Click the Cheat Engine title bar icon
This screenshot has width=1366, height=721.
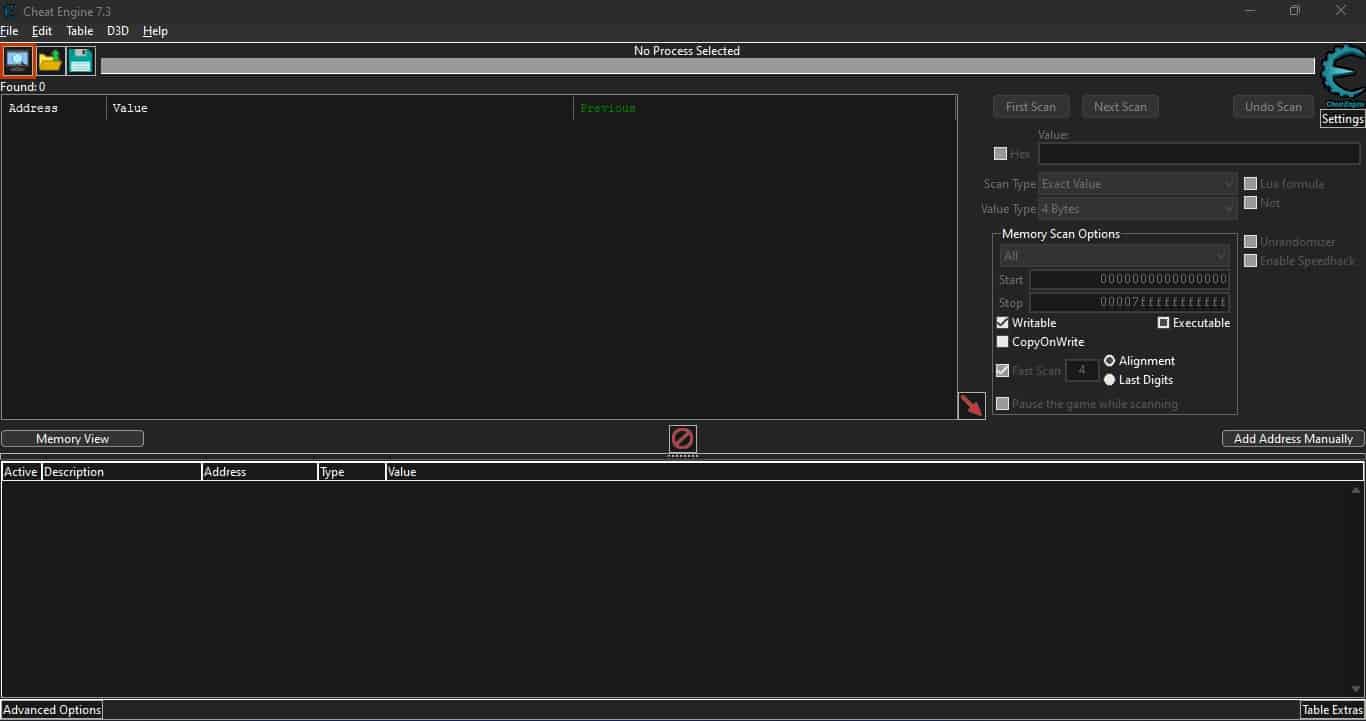pyautogui.click(x=11, y=11)
